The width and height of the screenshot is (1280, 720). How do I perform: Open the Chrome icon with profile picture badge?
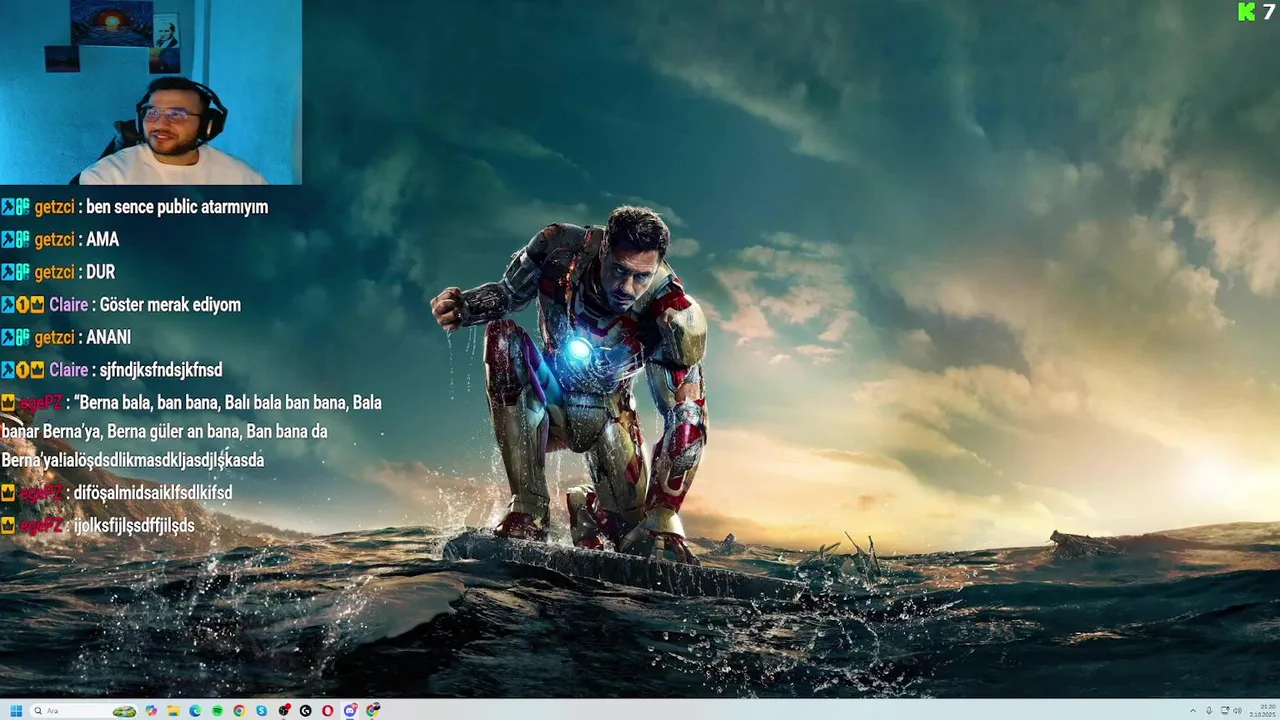click(x=372, y=711)
